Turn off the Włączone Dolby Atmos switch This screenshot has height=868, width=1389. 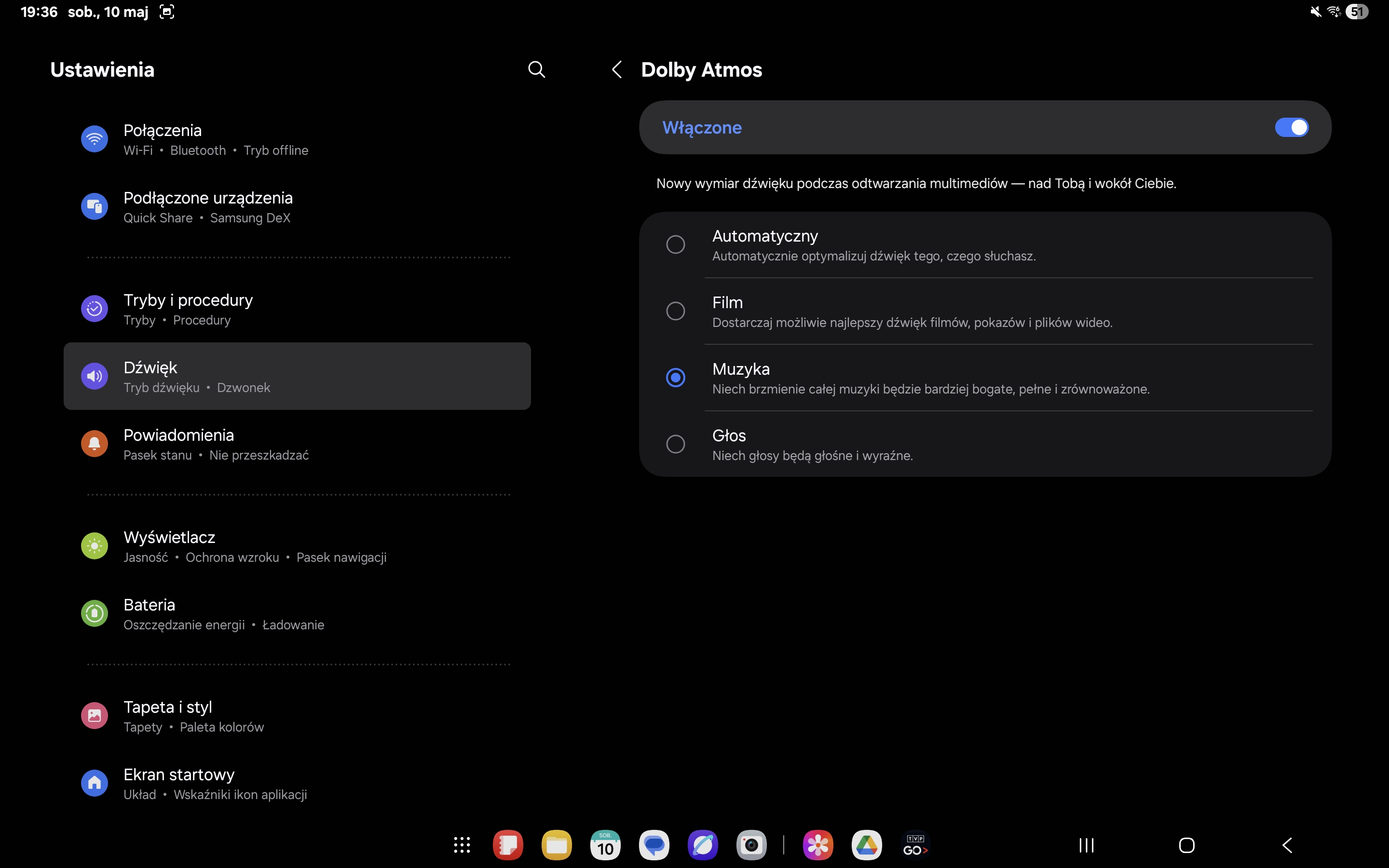[1292, 127]
